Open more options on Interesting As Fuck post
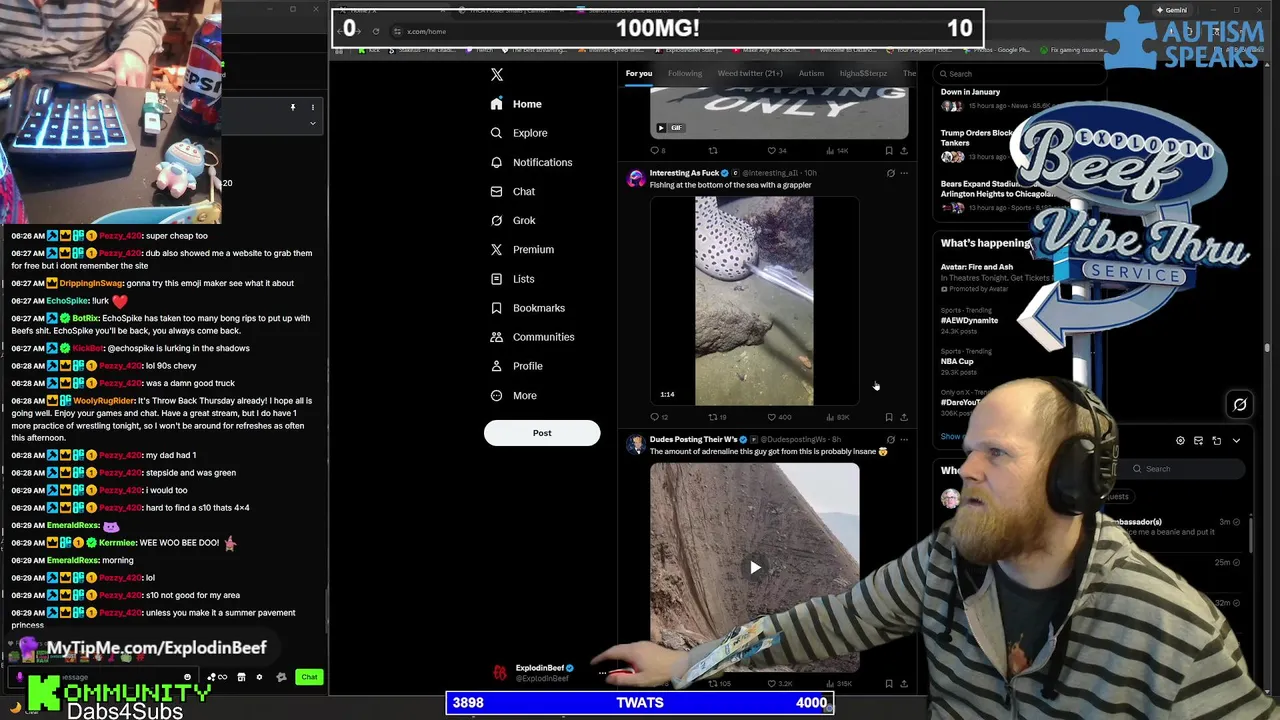Screen dimensions: 1280x720 (904, 173)
